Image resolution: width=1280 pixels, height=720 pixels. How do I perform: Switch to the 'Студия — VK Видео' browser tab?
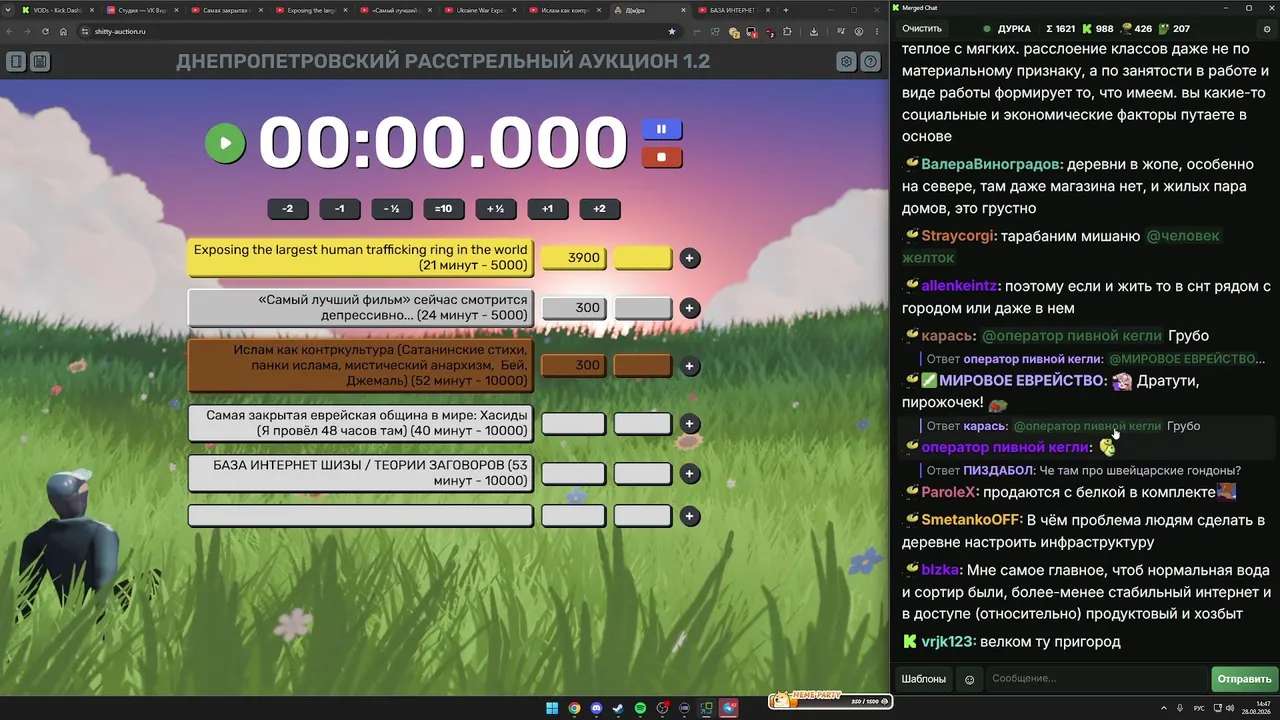[x=141, y=10]
